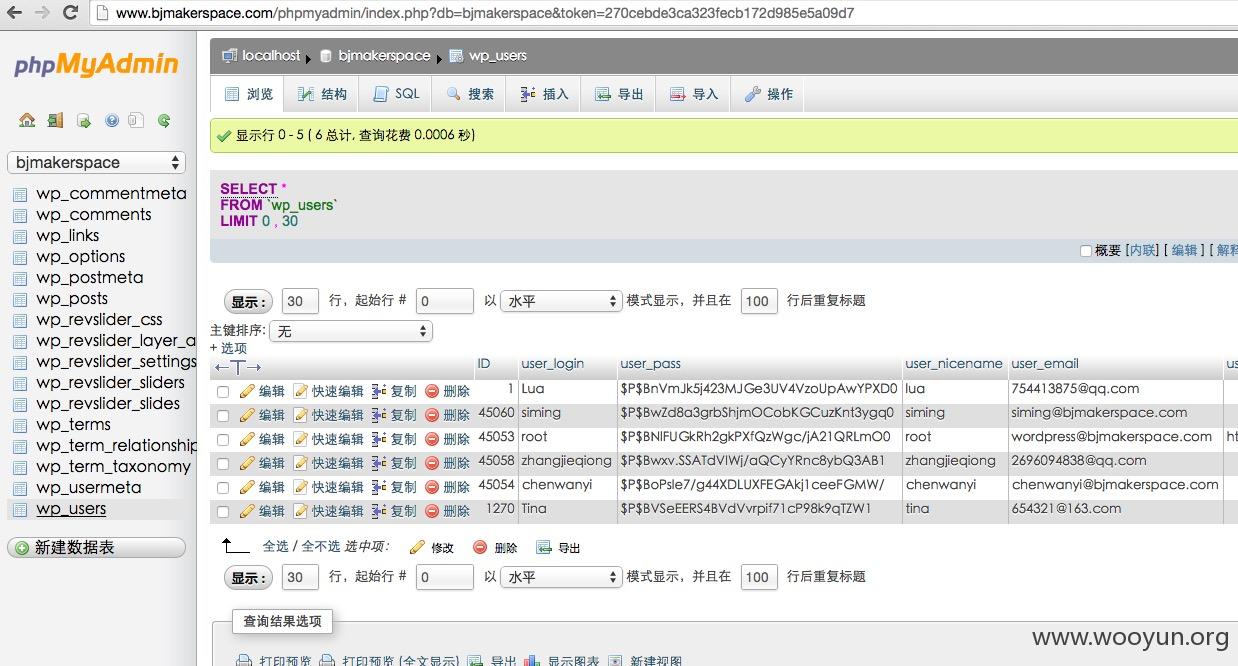Viewport: 1238px width, 666px height.
Task: Click the top start row field showing 0
Action: click(444, 301)
